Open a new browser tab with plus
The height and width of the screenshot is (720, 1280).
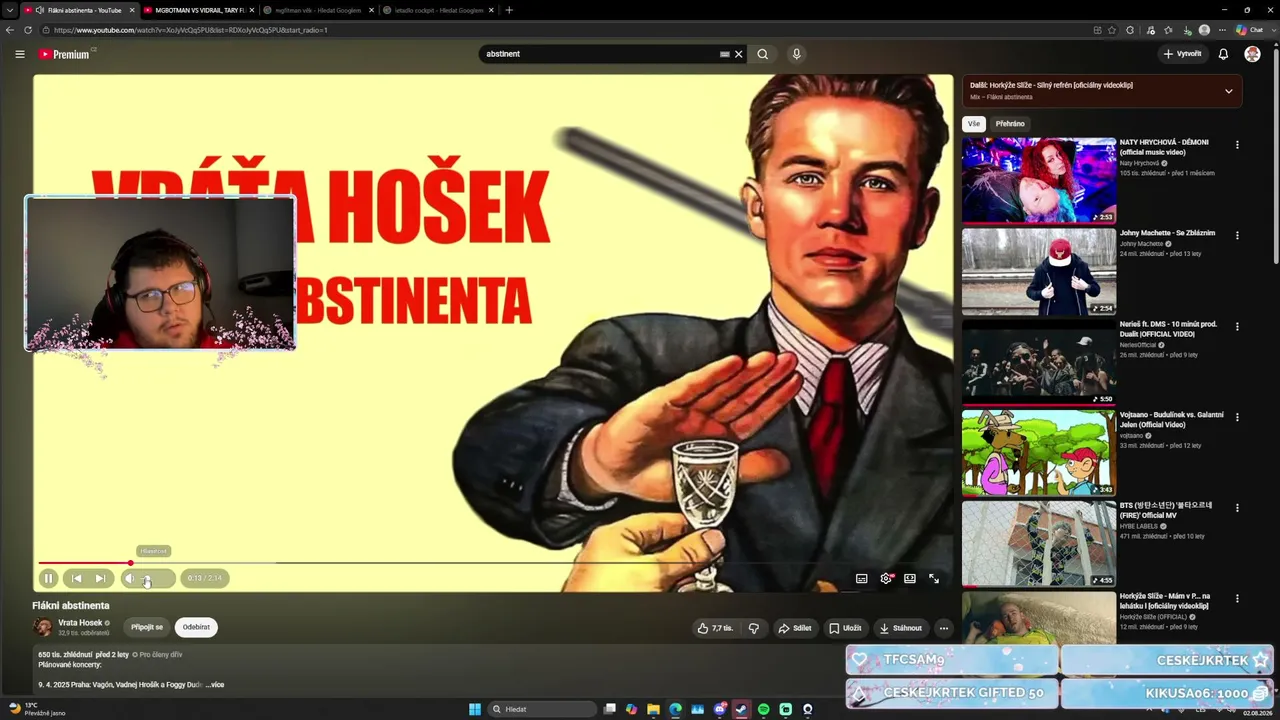click(x=509, y=10)
